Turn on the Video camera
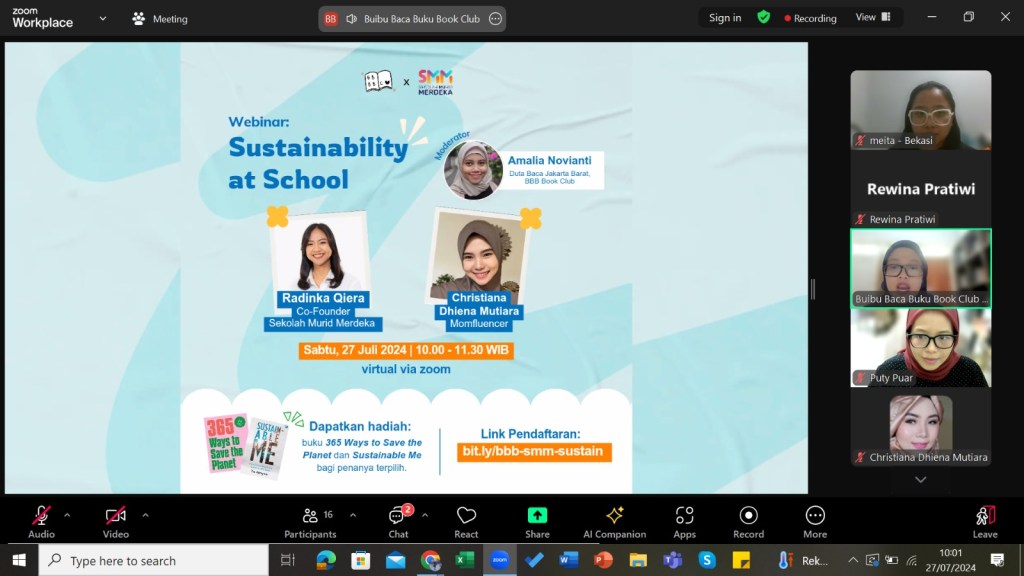1024x576 pixels. click(x=116, y=521)
